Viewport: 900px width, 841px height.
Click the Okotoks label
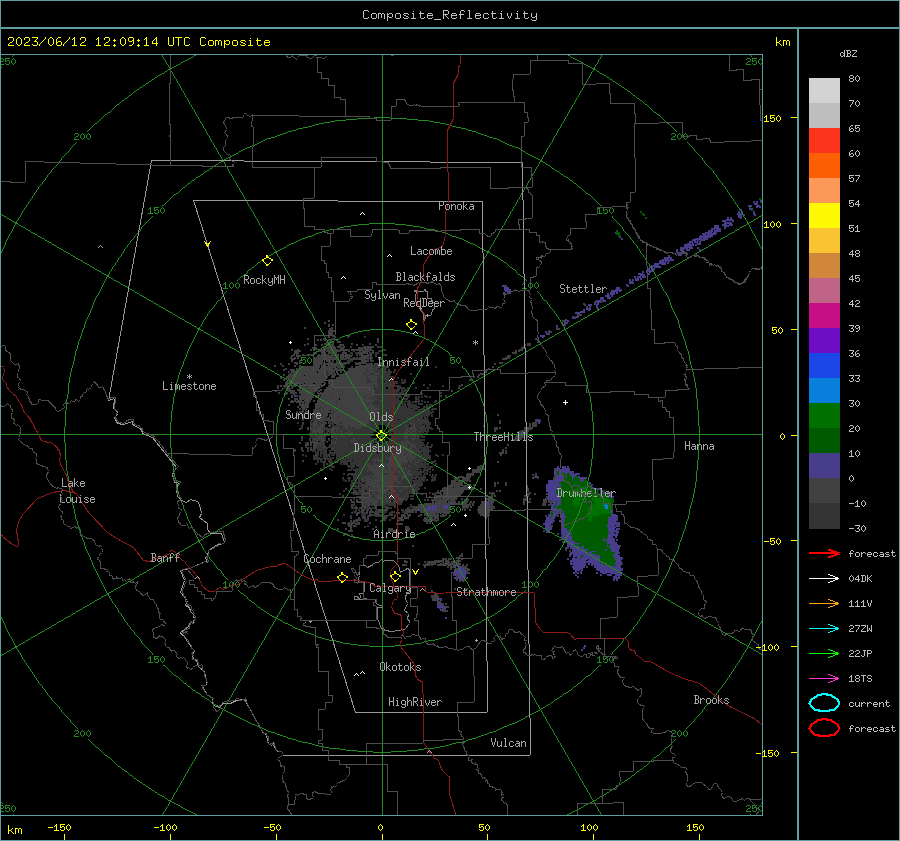[x=400, y=667]
